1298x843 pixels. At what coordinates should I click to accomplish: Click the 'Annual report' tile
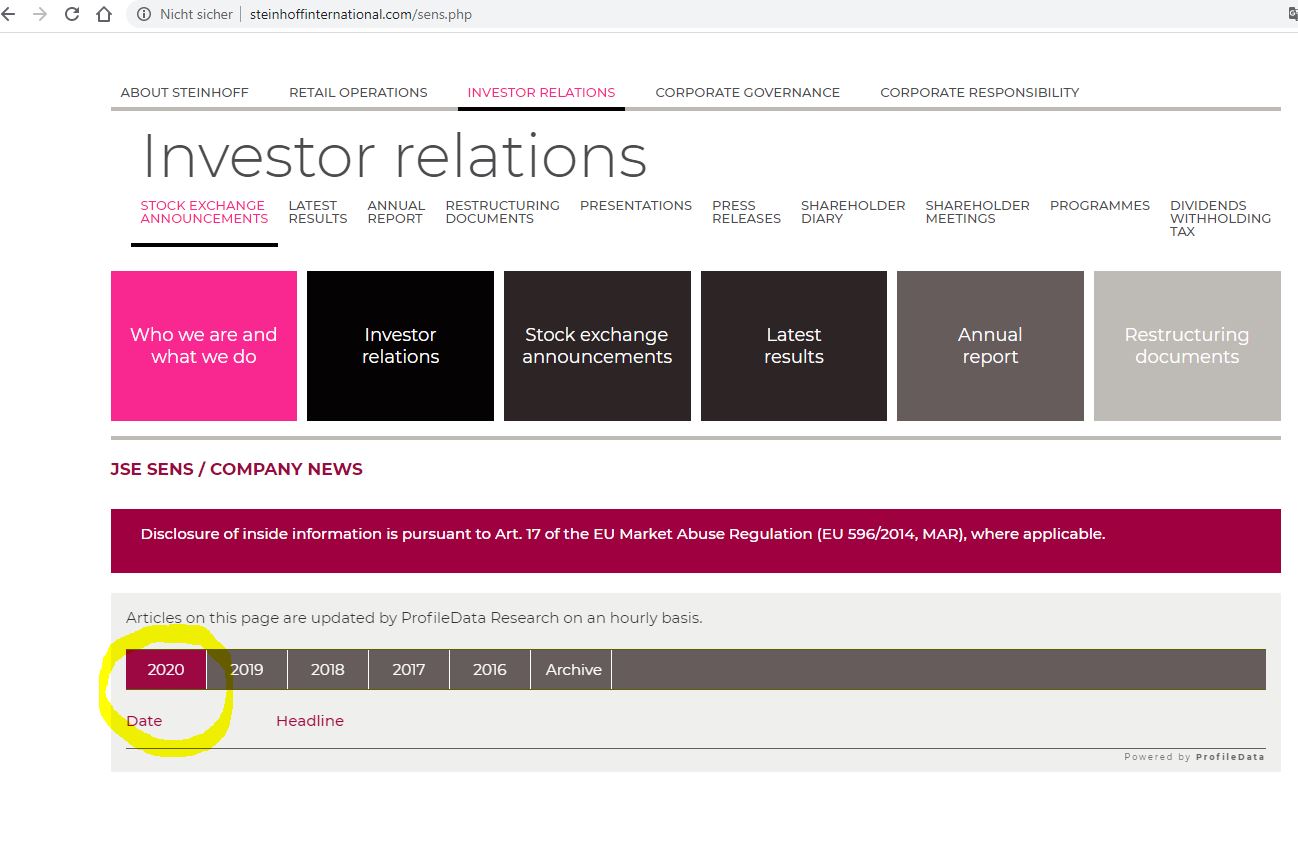(x=989, y=345)
